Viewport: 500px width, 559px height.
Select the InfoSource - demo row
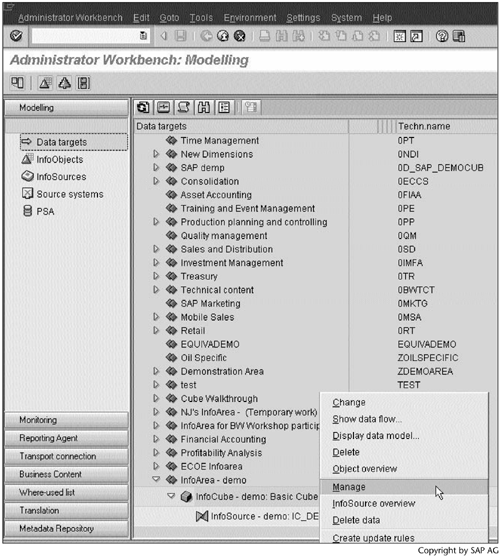click(257, 516)
